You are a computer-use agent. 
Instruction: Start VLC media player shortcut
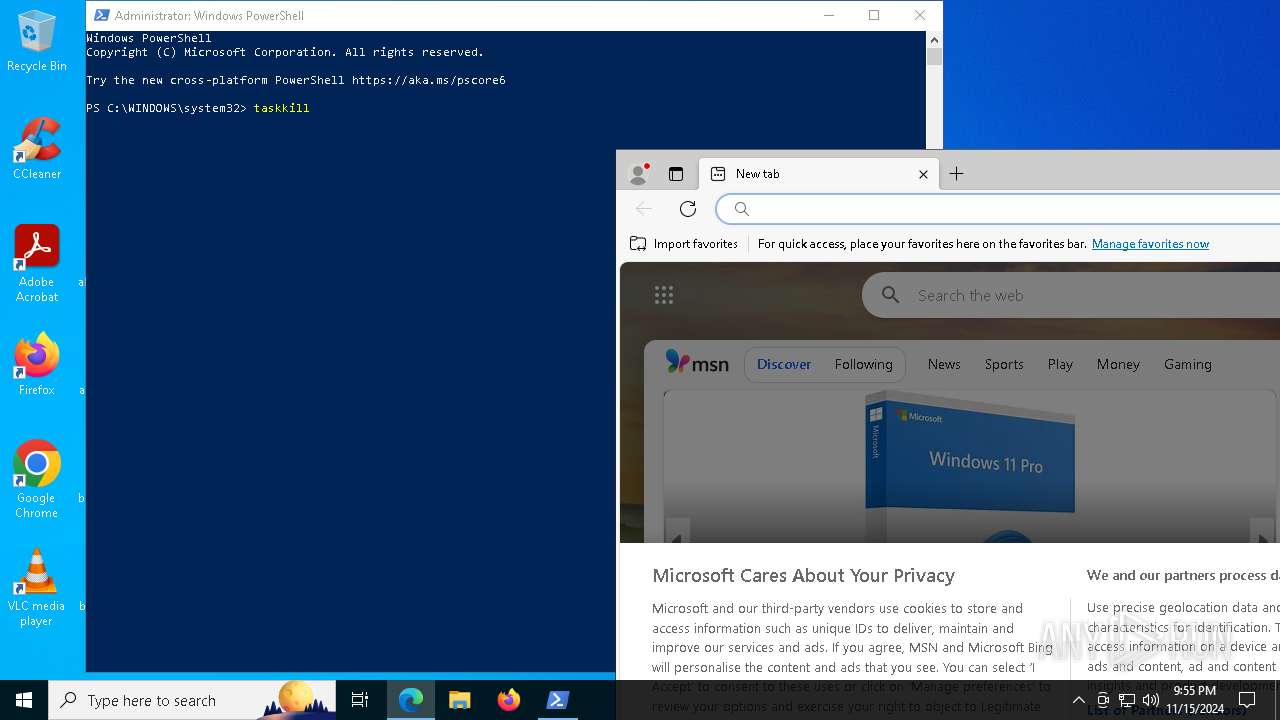coord(37,587)
